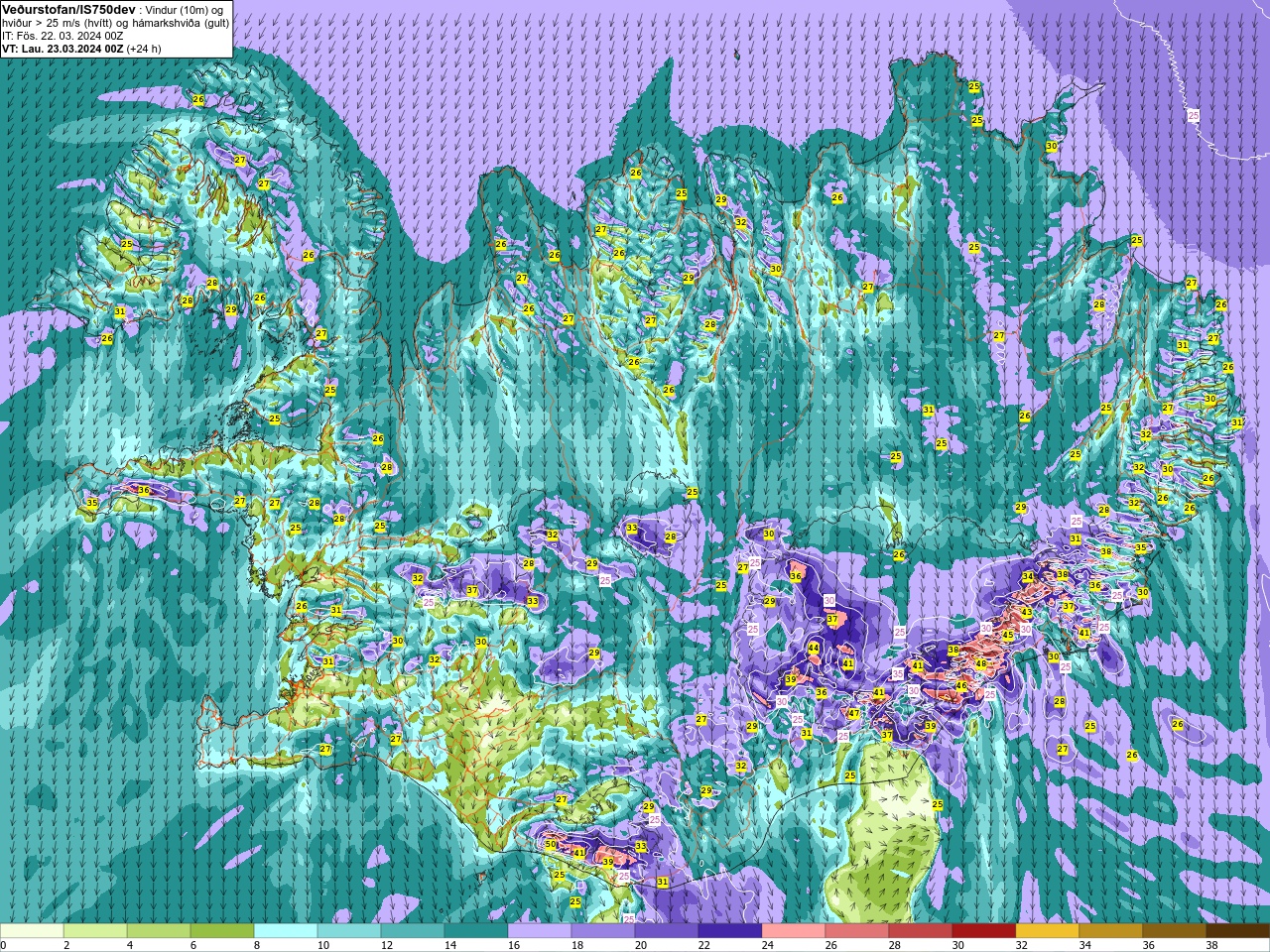Image resolution: width=1270 pixels, height=952 pixels.
Task: Click the yellow gust label "45"
Action: 1008,635
